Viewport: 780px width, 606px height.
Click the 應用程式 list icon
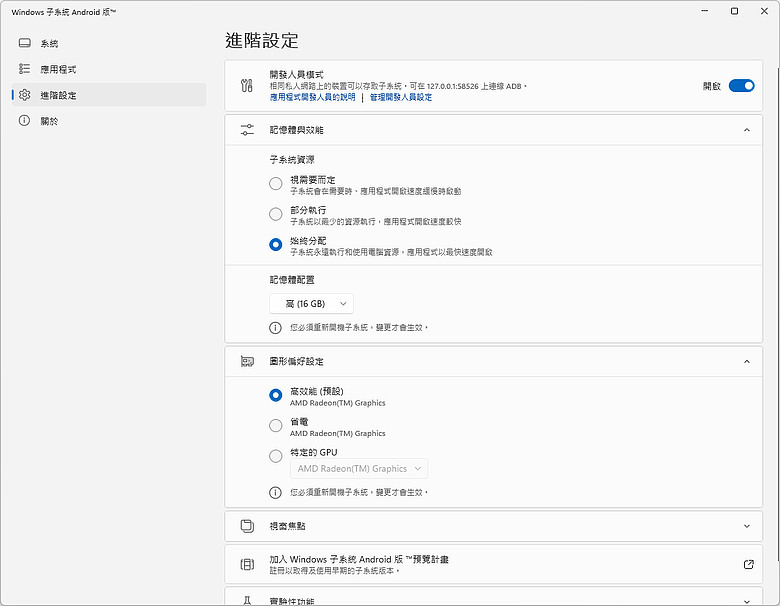click(x=24, y=69)
